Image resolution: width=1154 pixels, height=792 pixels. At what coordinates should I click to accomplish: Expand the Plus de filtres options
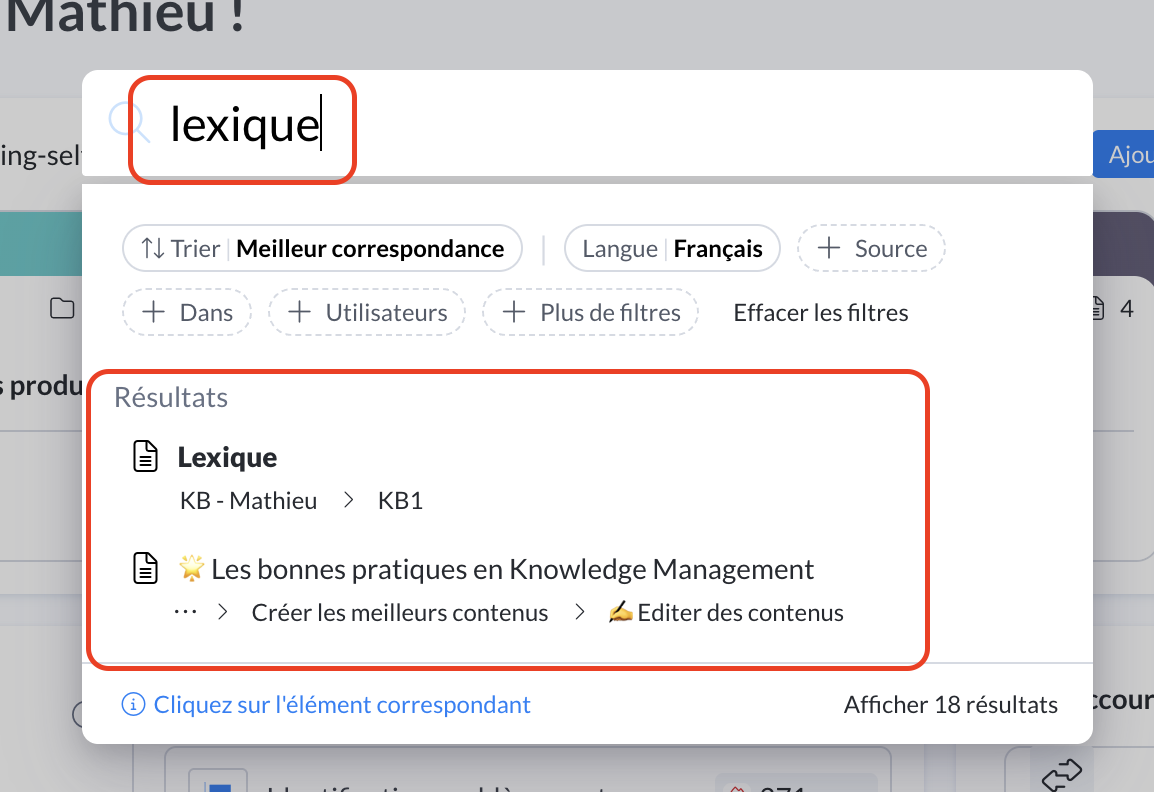click(590, 313)
